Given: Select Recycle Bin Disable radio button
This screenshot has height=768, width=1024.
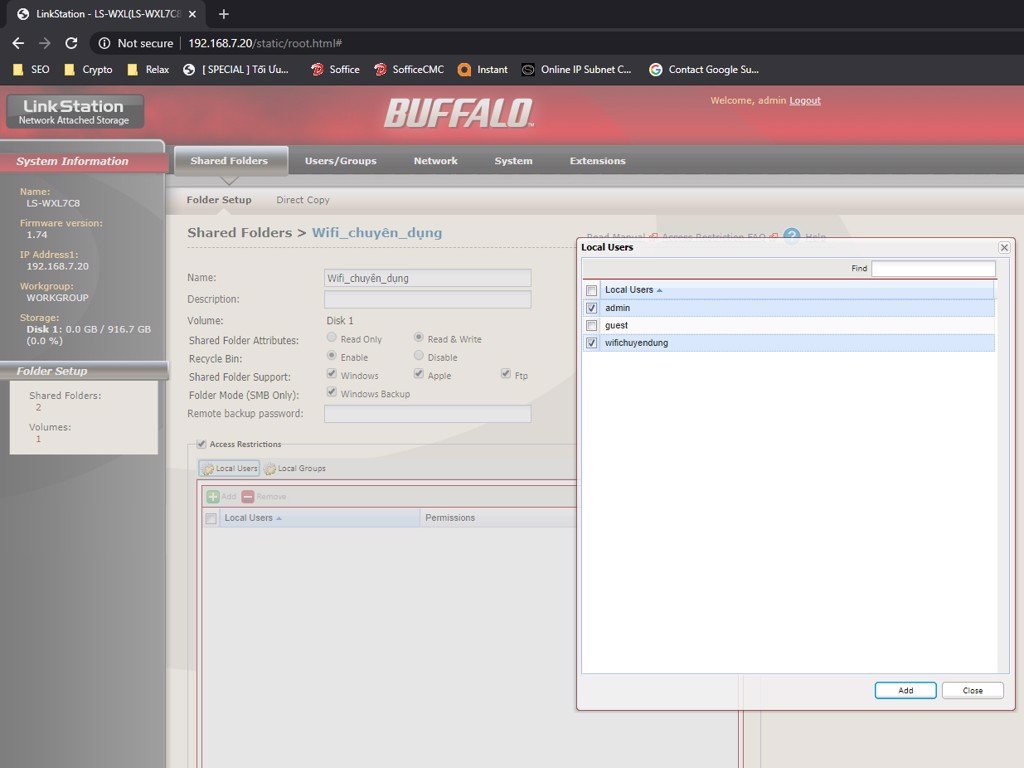Looking at the screenshot, I should [419, 356].
